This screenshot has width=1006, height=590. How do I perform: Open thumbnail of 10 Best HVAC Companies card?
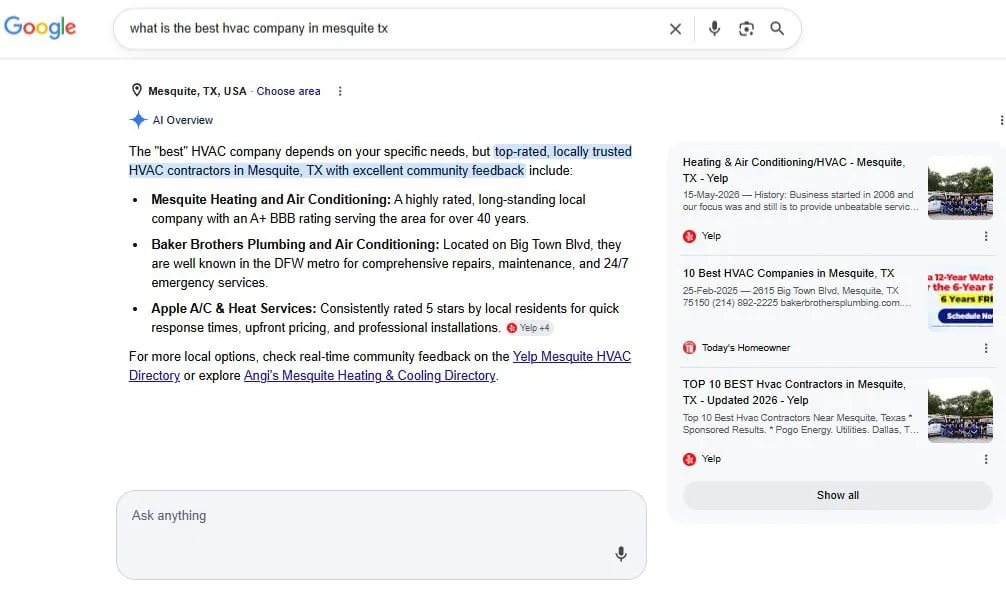[960, 299]
